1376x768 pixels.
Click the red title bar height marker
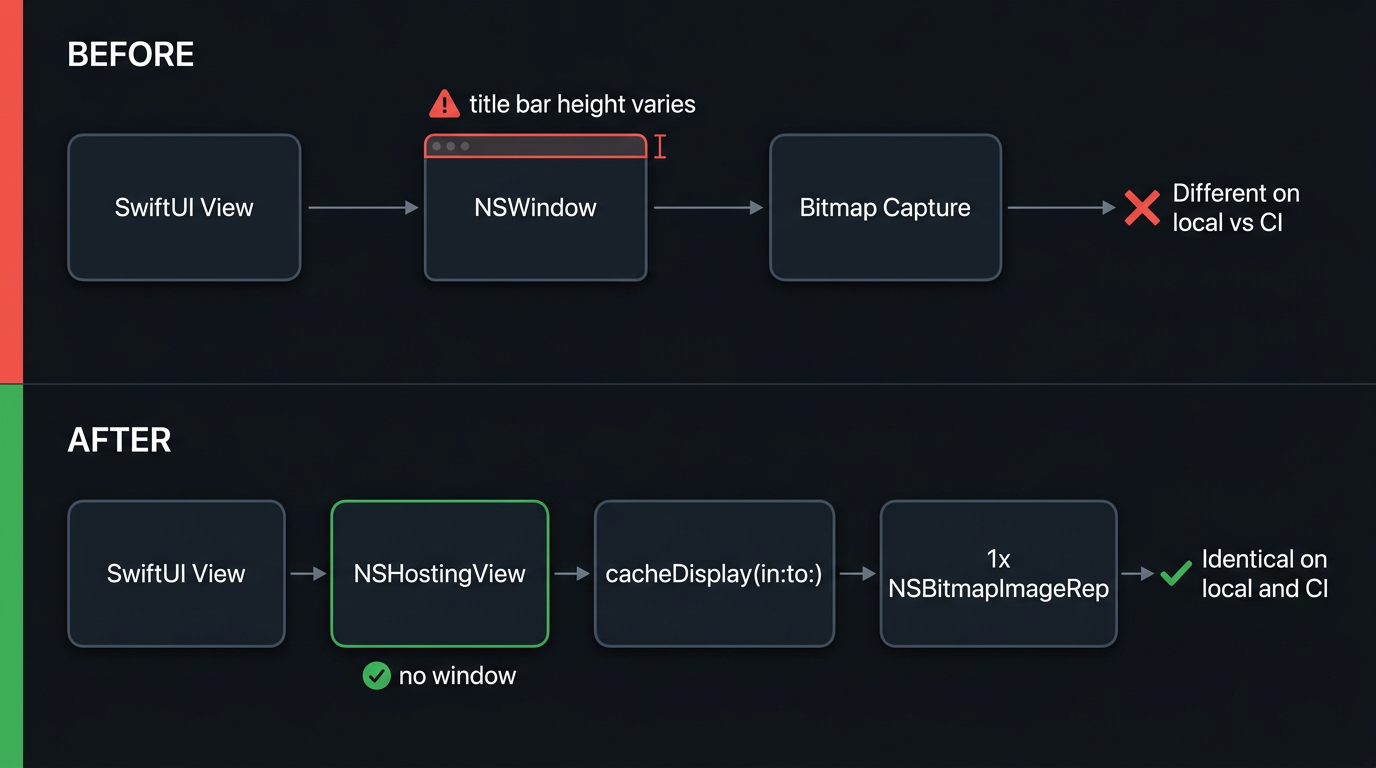(660, 146)
